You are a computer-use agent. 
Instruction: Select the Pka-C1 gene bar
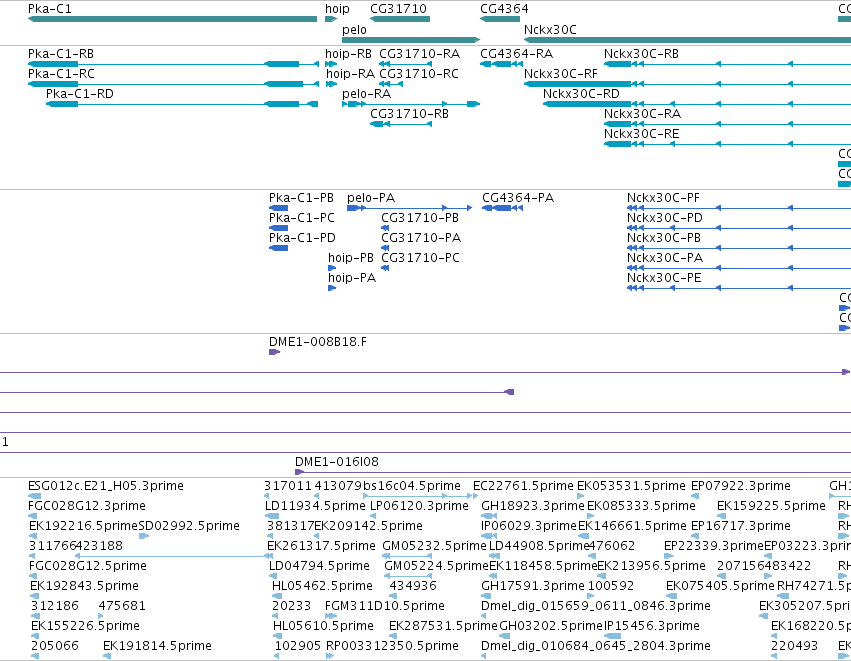coord(172,19)
